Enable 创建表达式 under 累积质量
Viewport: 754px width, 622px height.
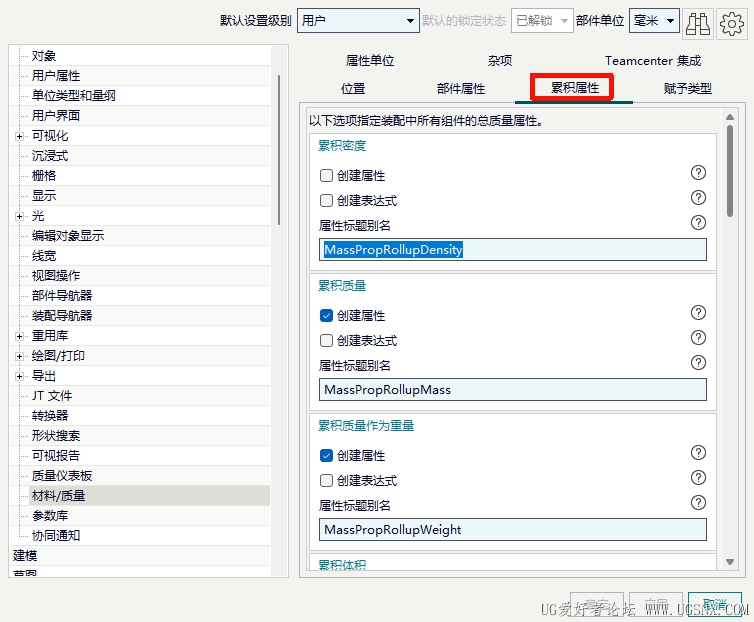pos(326,341)
